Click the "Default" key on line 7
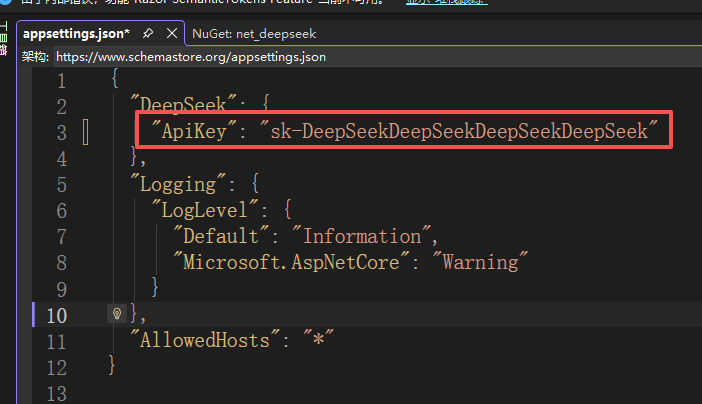The image size is (702, 404). [x=221, y=236]
